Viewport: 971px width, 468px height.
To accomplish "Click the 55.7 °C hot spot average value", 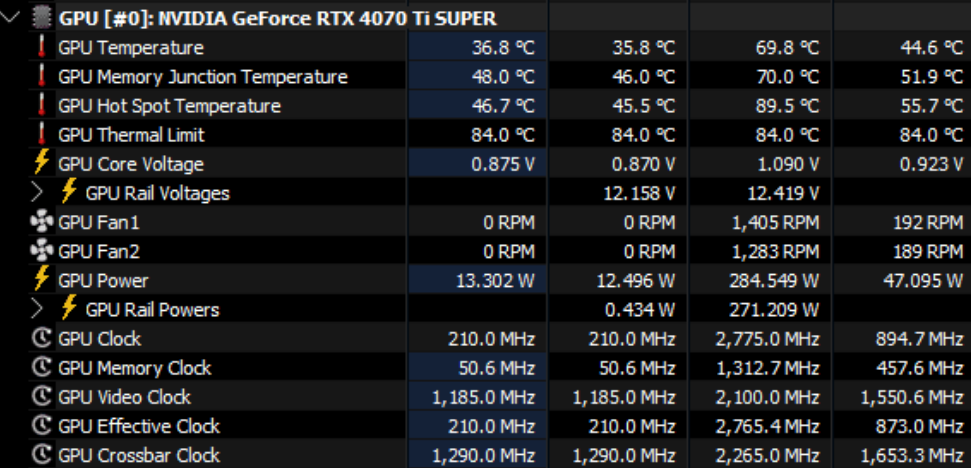I will pos(931,106).
